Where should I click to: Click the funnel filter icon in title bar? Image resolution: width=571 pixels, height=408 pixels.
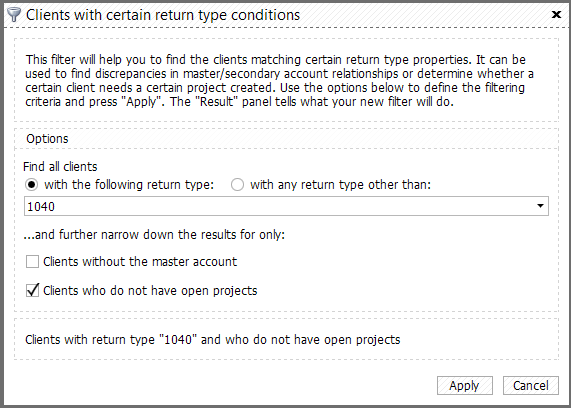pyautogui.click(x=14, y=15)
